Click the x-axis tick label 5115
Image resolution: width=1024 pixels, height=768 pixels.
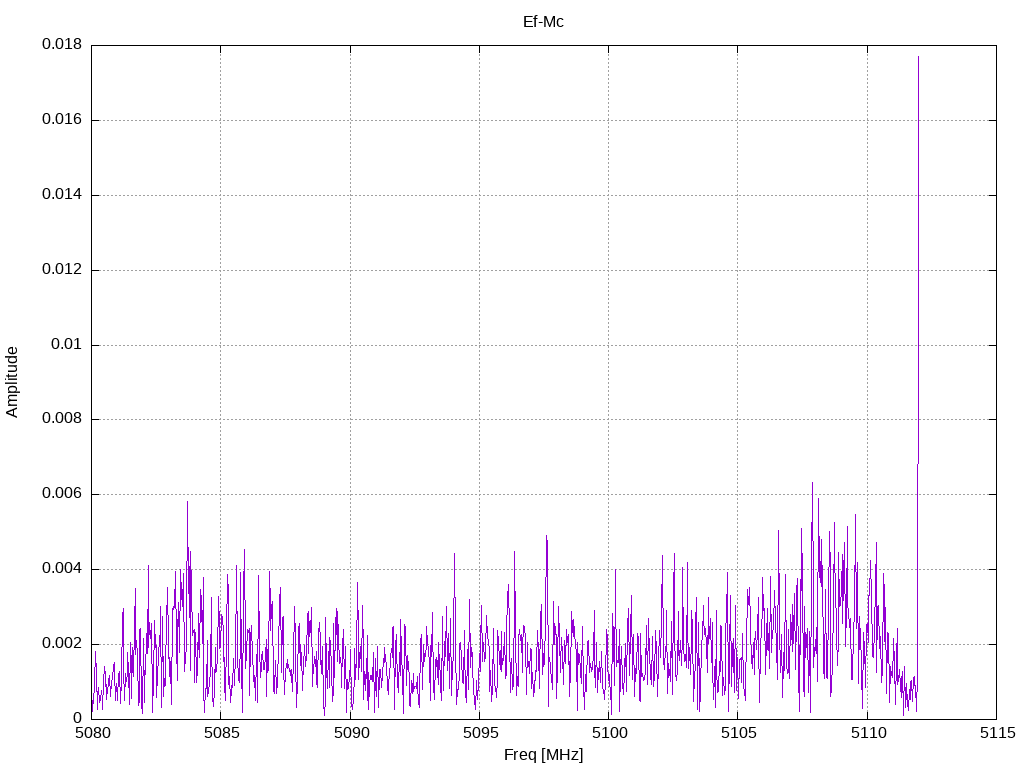(997, 733)
